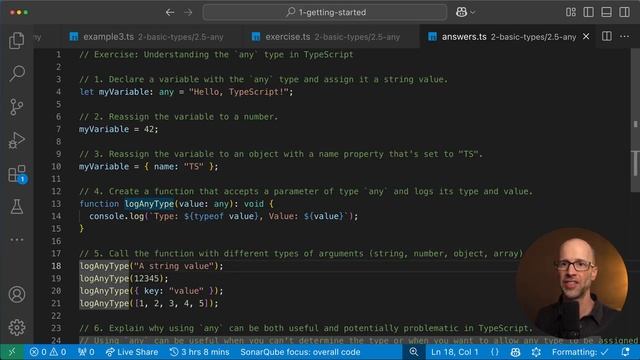Click the { name: "TS" } assignment line
Image resolution: width=640 pixels, height=360 pixels.
(x=149, y=167)
